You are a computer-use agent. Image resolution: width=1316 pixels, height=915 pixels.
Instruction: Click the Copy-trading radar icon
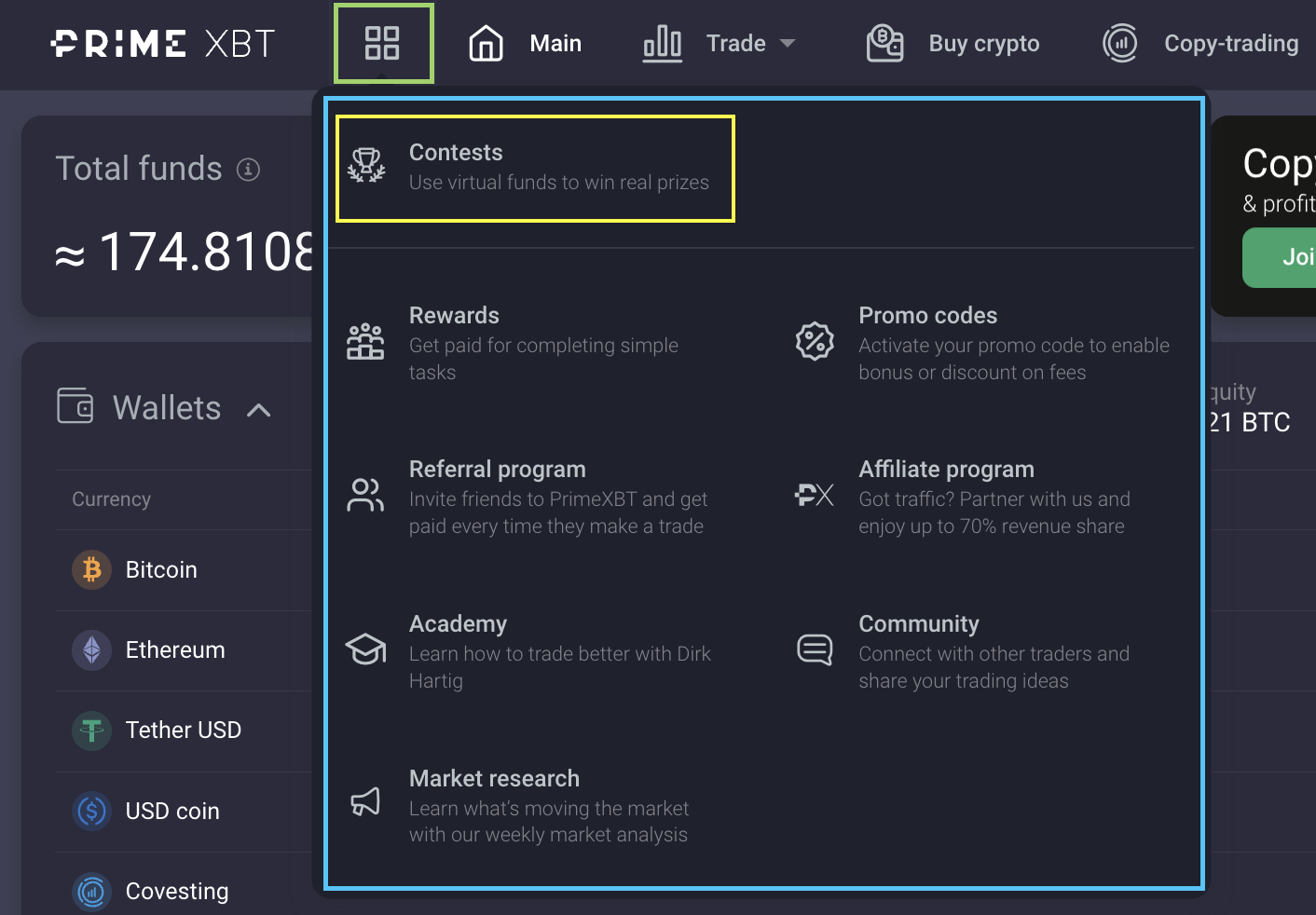[1119, 43]
